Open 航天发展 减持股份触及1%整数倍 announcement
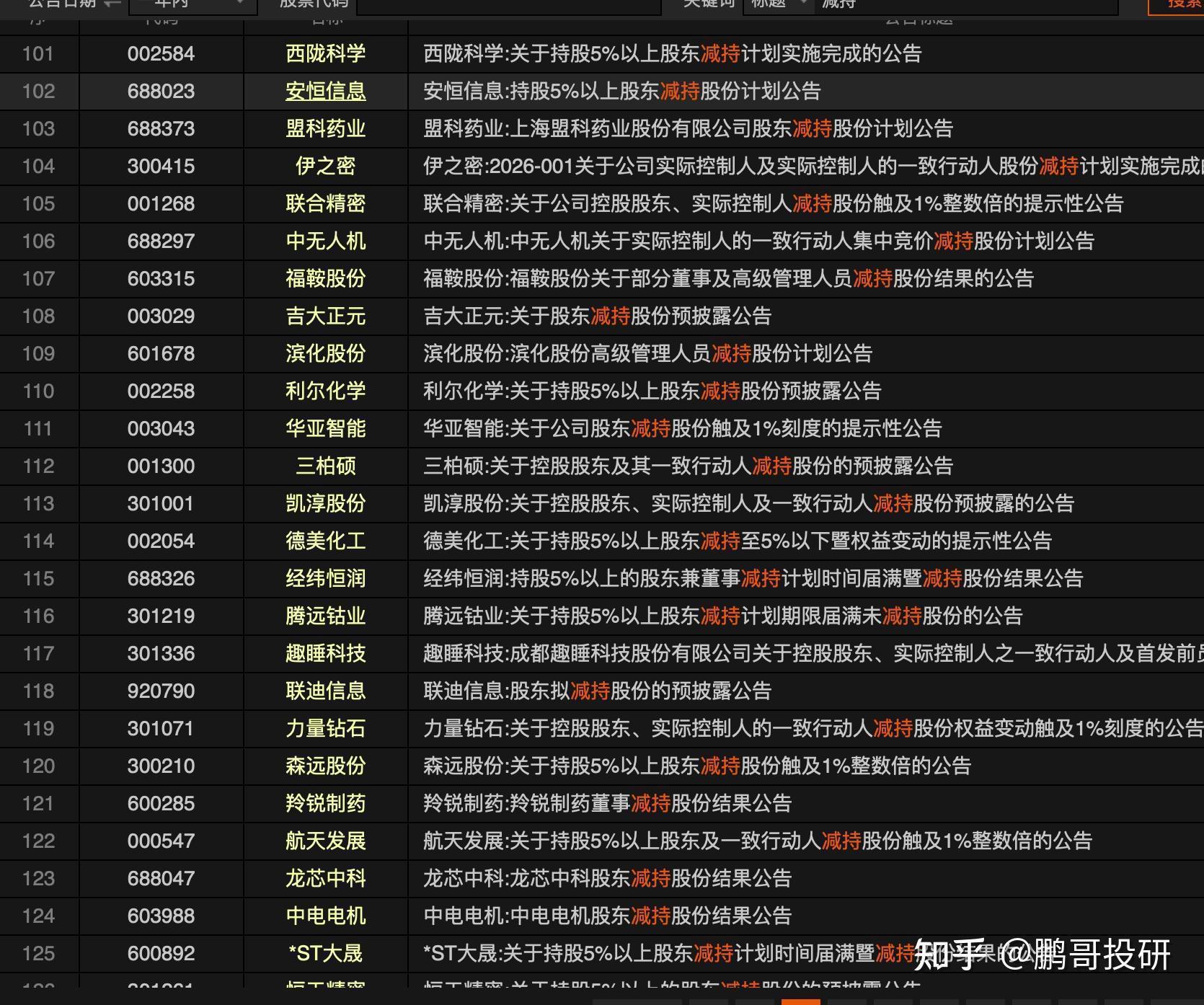 (x=758, y=841)
